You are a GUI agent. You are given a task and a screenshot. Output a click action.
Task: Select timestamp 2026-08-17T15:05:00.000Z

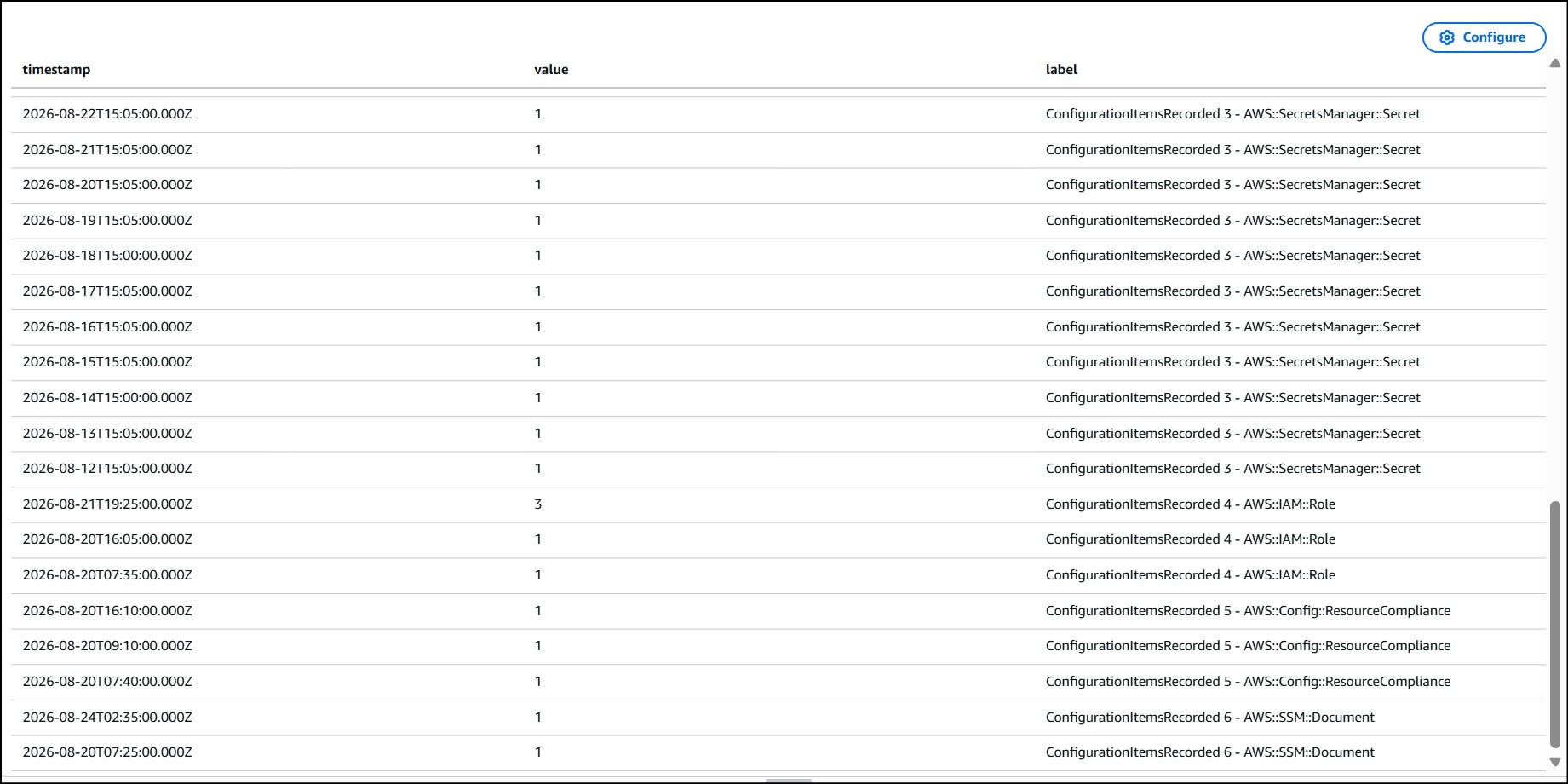[107, 291]
